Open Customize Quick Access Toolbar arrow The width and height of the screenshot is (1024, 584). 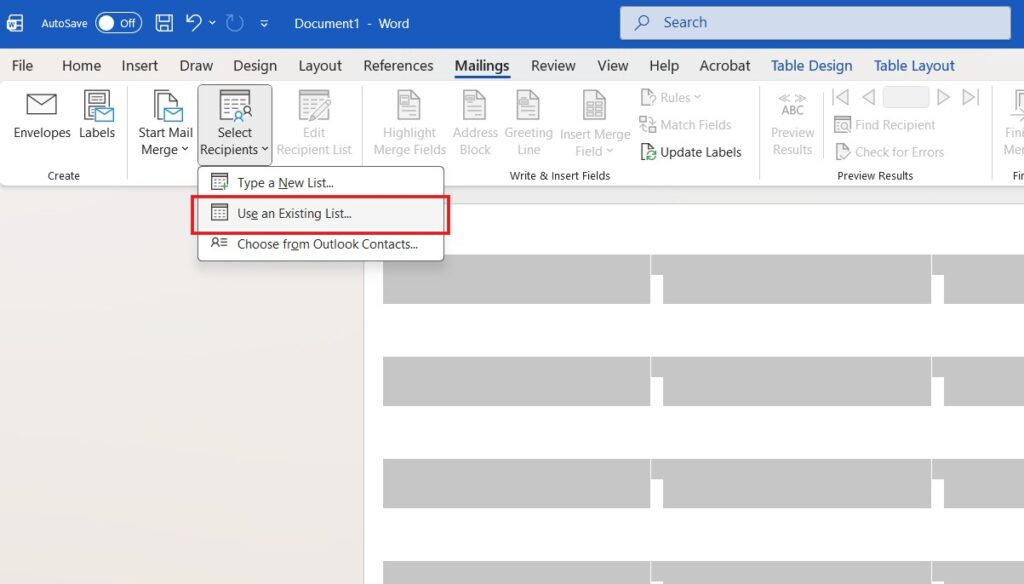pyautogui.click(x=264, y=23)
